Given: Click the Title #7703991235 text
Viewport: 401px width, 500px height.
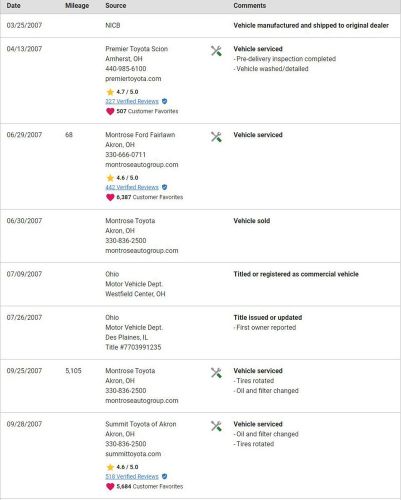Looking at the screenshot, I should pos(133,347).
